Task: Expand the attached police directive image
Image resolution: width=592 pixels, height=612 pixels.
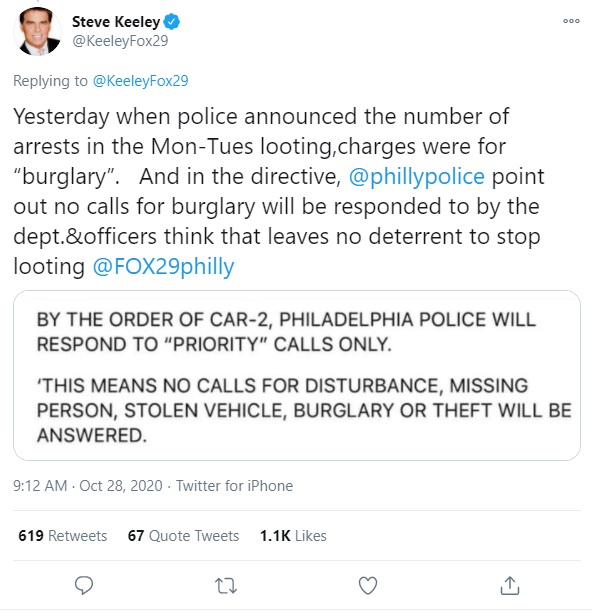Action: pyautogui.click(x=297, y=375)
